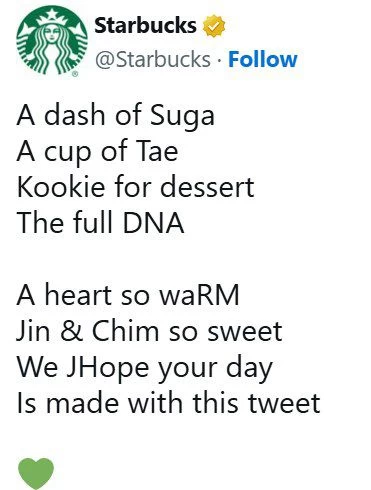Select the line 'Jin & Chim so sweet'
This screenshot has height=490, width=371.
pyautogui.click(x=149, y=331)
